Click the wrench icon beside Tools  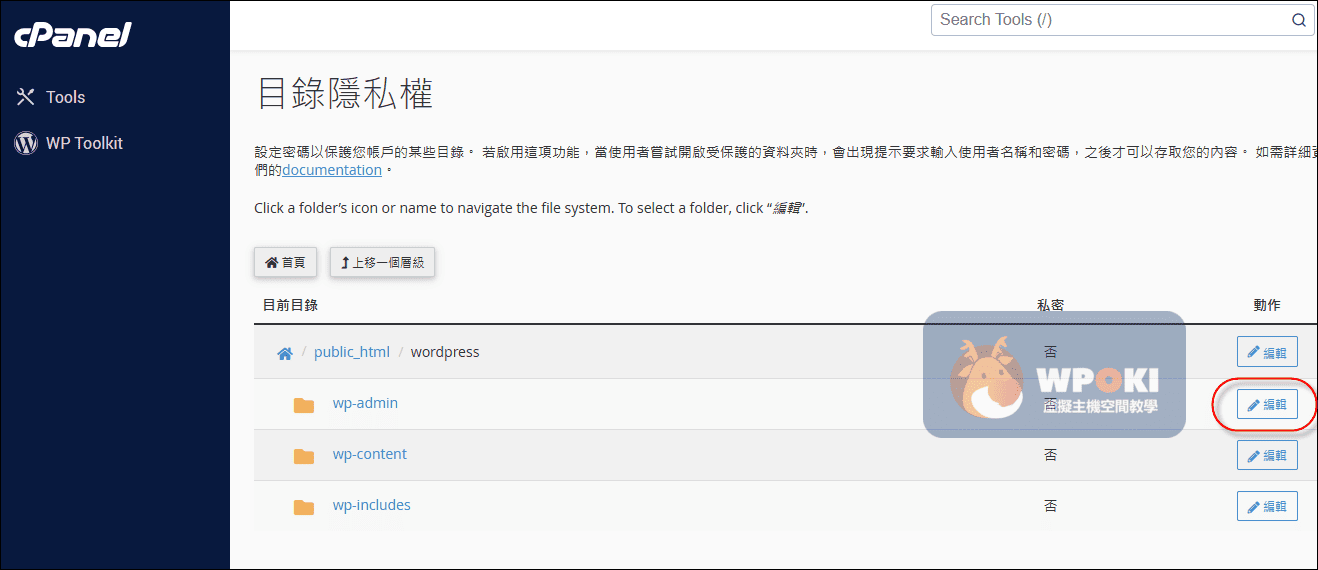26,97
